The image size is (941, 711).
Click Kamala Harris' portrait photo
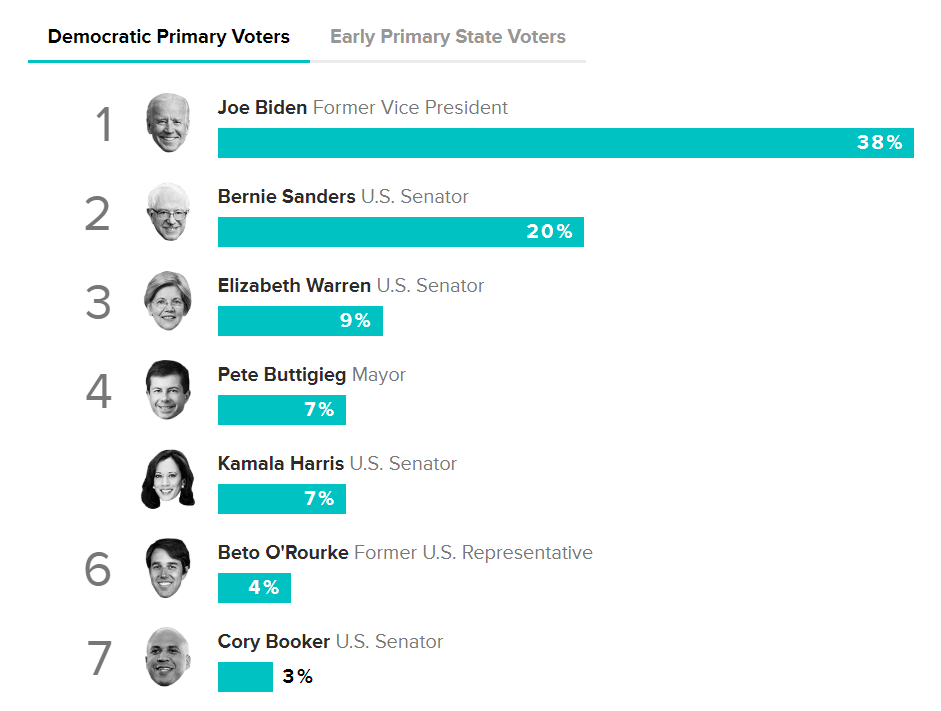pyautogui.click(x=167, y=479)
